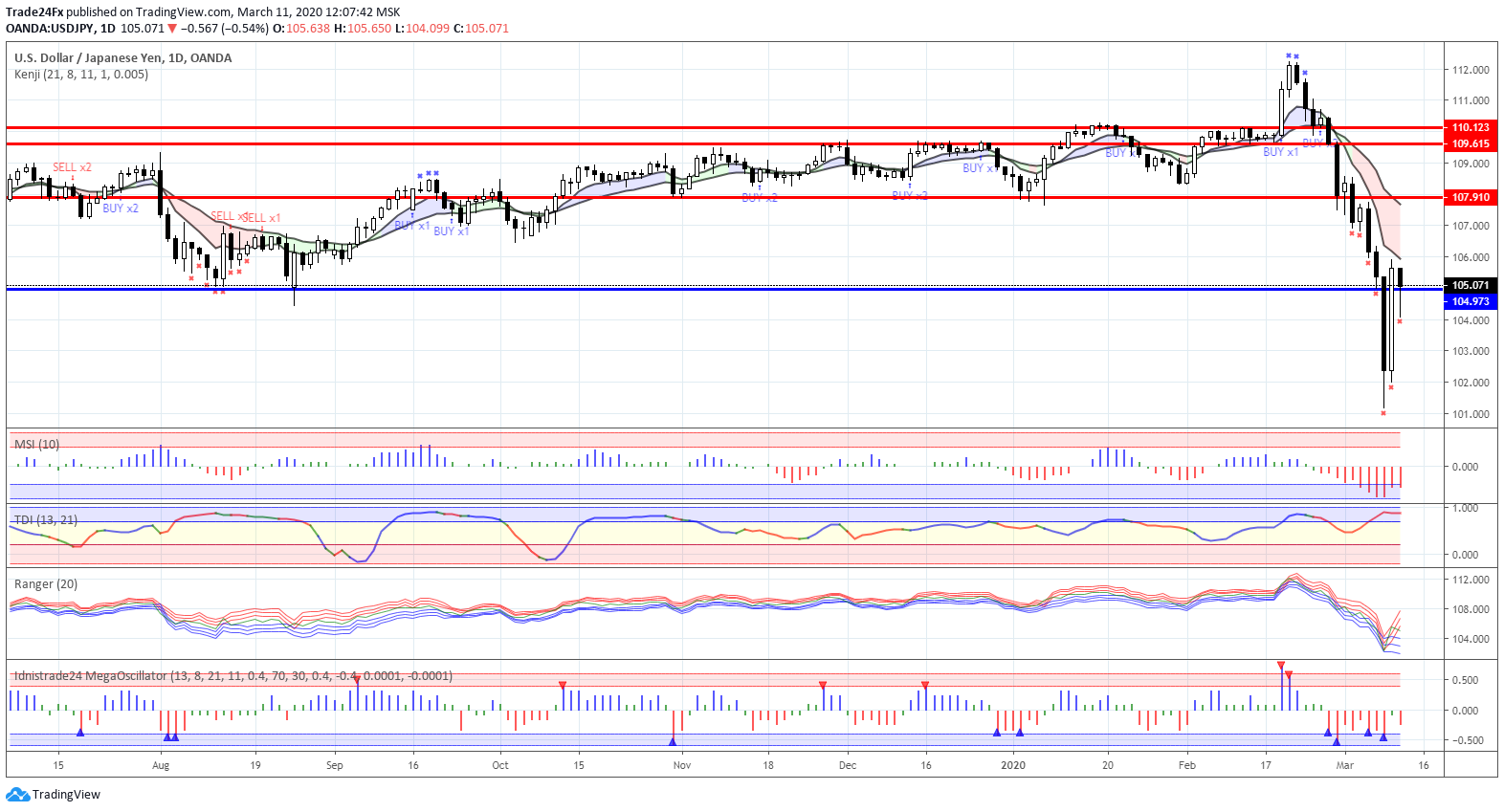Image resolution: width=1504 pixels, height=812 pixels.
Task: Click the 101.000 price axis tick
Action: [1471, 414]
